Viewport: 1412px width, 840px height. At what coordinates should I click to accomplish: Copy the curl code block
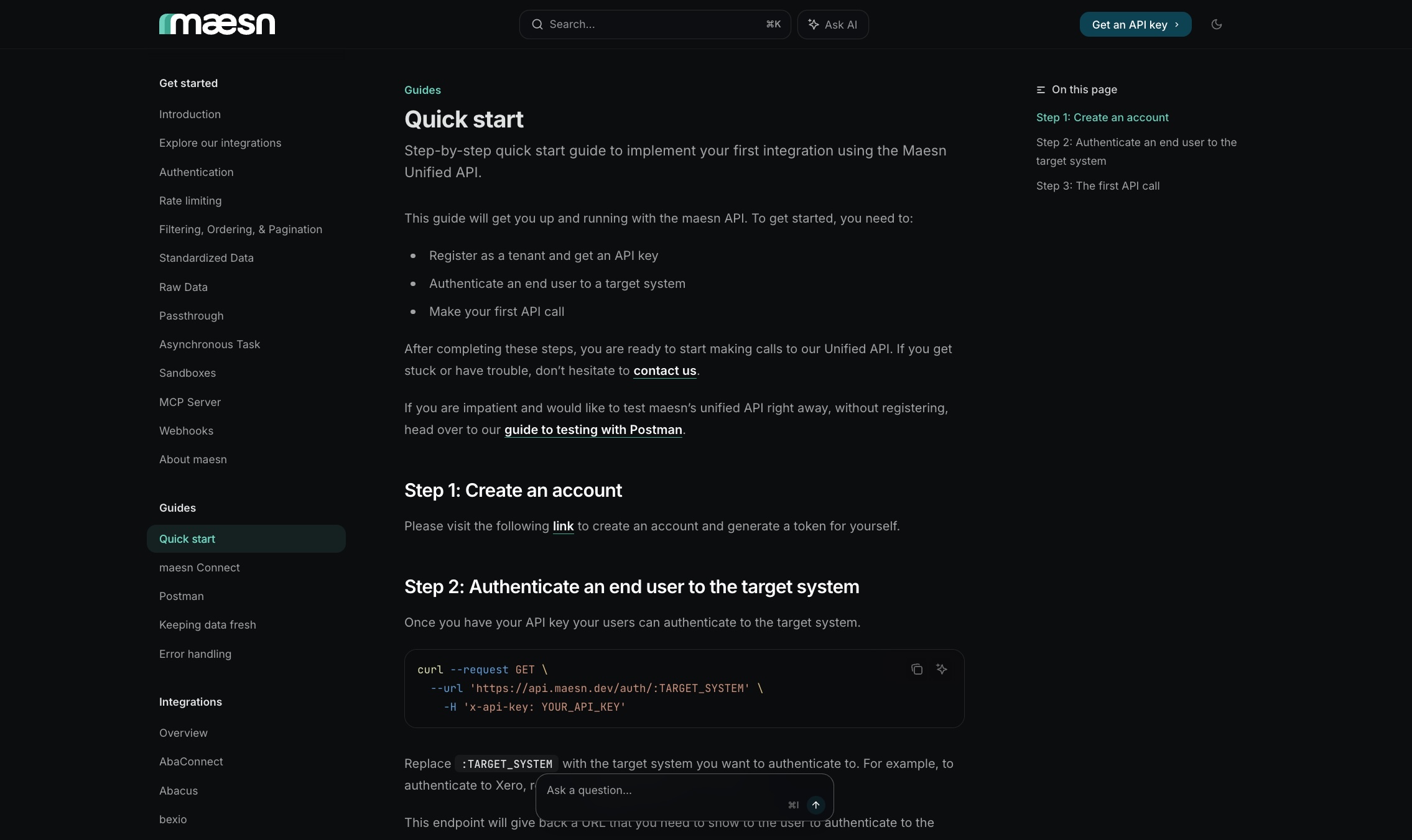point(917,669)
